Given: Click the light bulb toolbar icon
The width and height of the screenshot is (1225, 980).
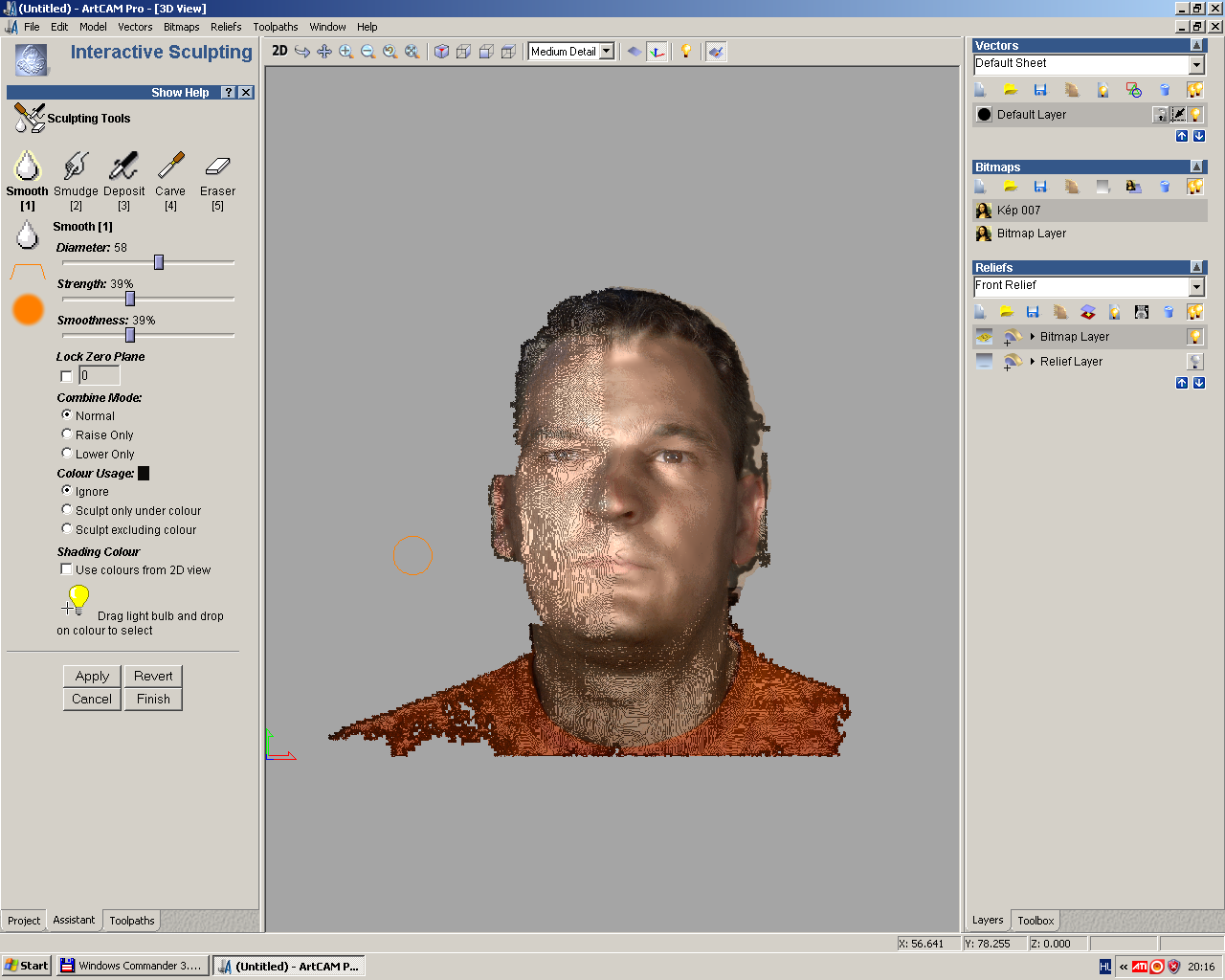Looking at the screenshot, I should [x=685, y=52].
